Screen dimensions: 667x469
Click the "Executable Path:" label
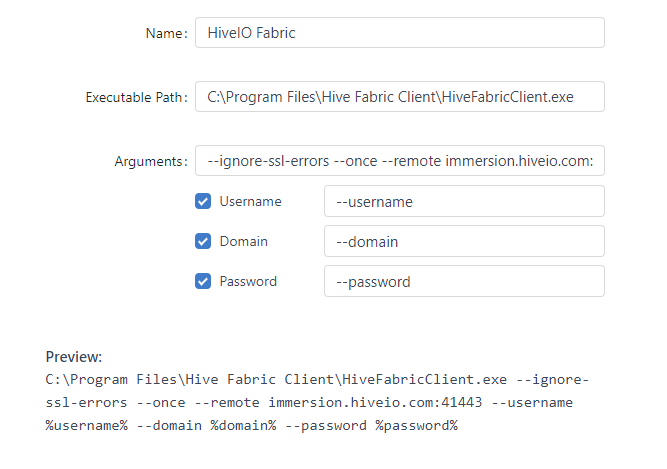tap(136, 98)
